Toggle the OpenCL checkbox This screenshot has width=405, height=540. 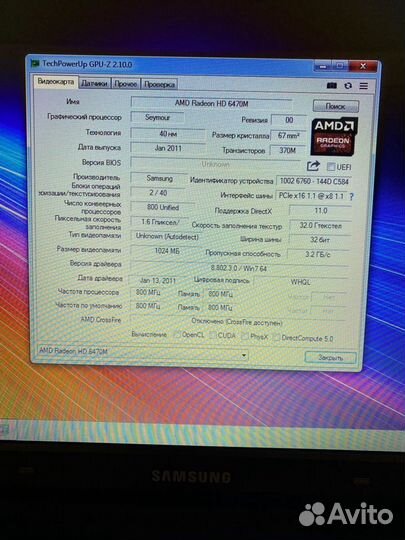(x=177, y=334)
